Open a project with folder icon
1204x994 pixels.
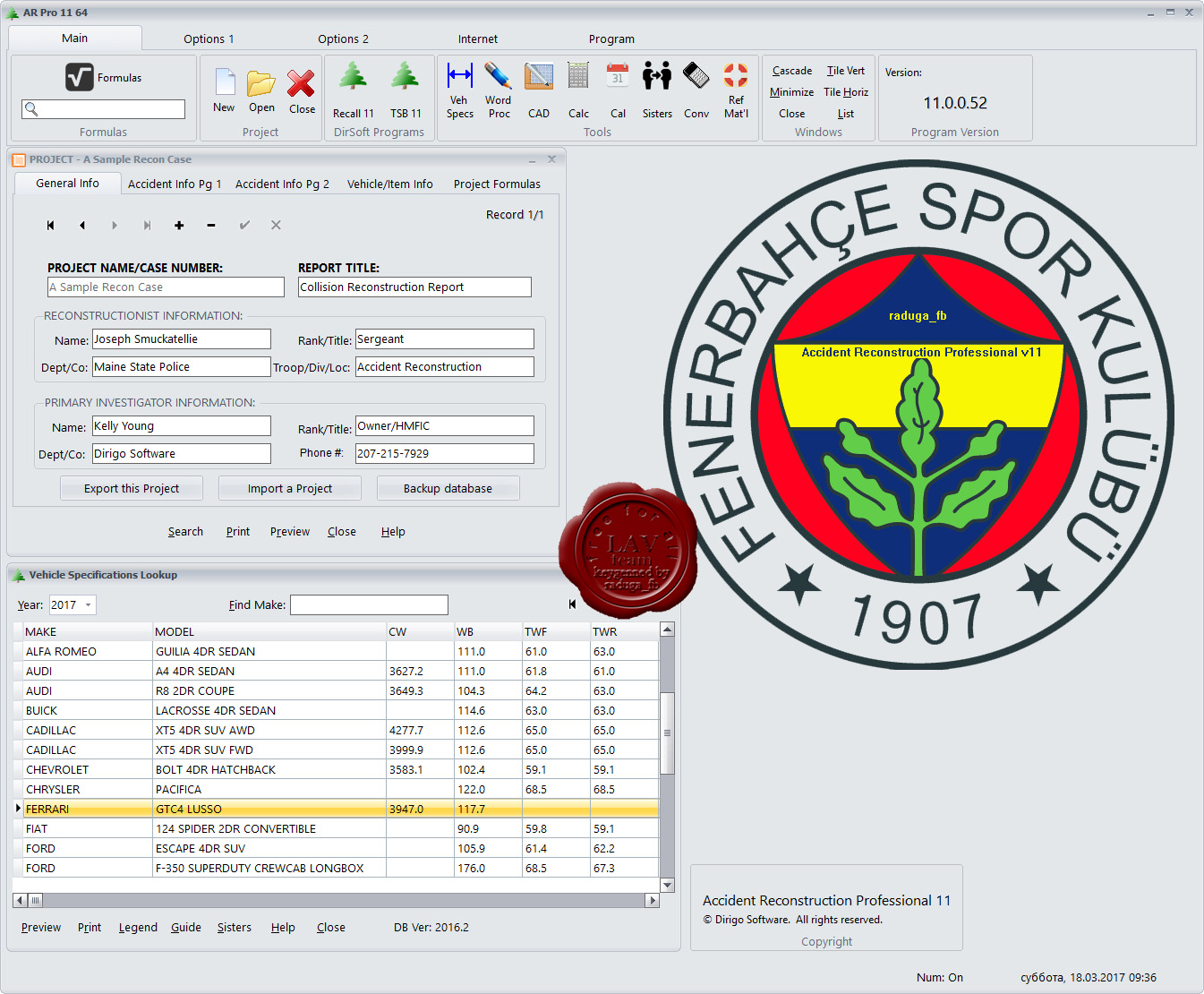coord(261,90)
